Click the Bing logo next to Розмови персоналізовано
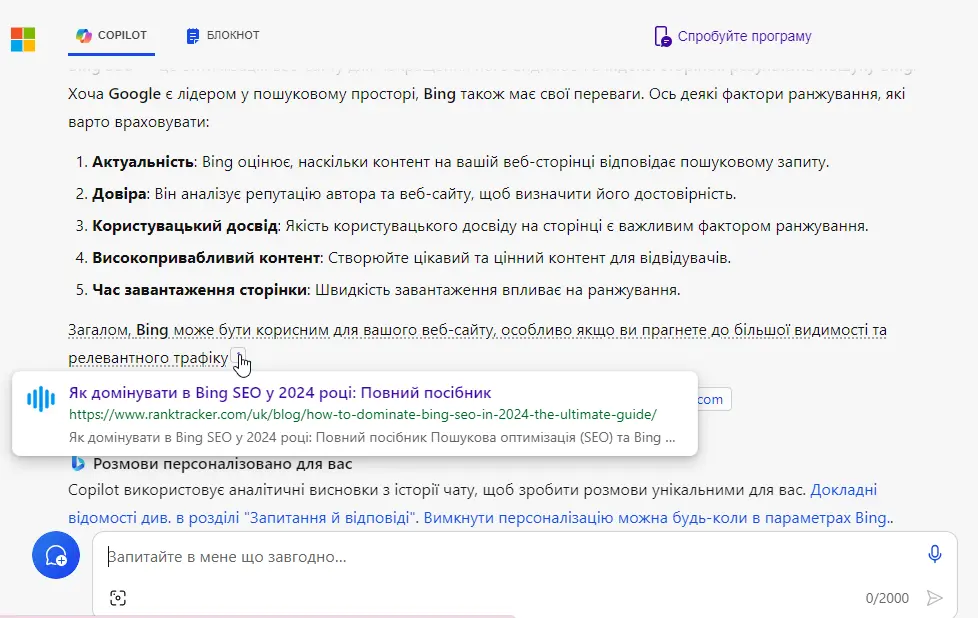Screen dimensions: 978x618 (78, 463)
